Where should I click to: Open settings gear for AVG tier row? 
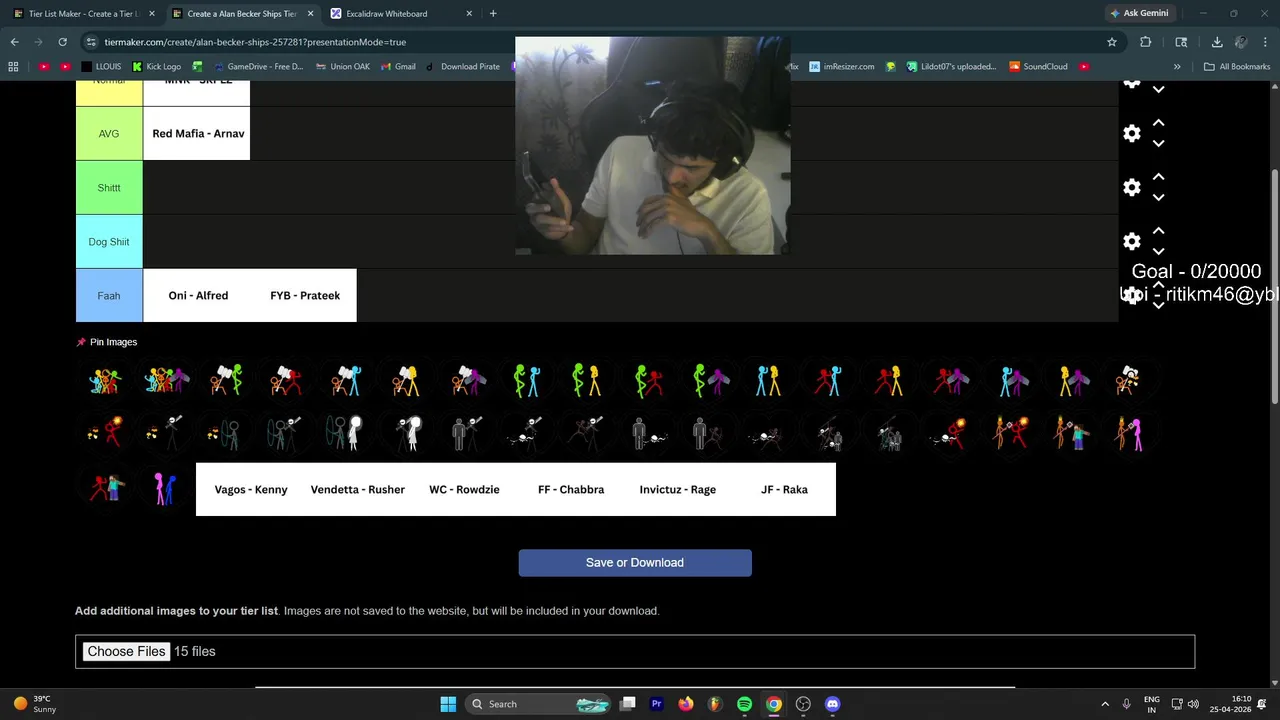pyautogui.click(x=1132, y=134)
